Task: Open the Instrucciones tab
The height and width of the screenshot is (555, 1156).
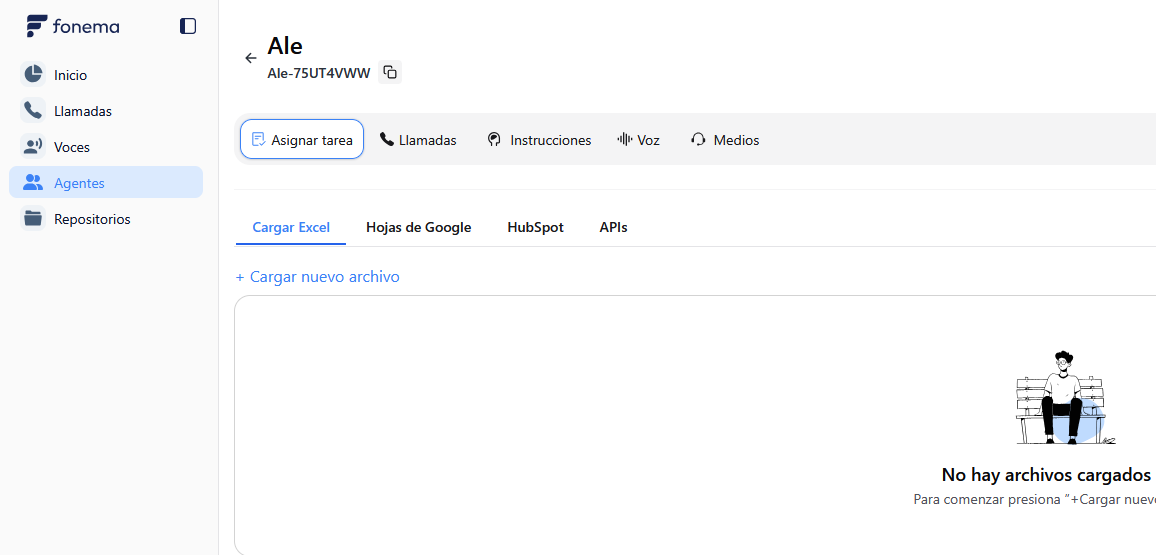Action: coord(539,140)
